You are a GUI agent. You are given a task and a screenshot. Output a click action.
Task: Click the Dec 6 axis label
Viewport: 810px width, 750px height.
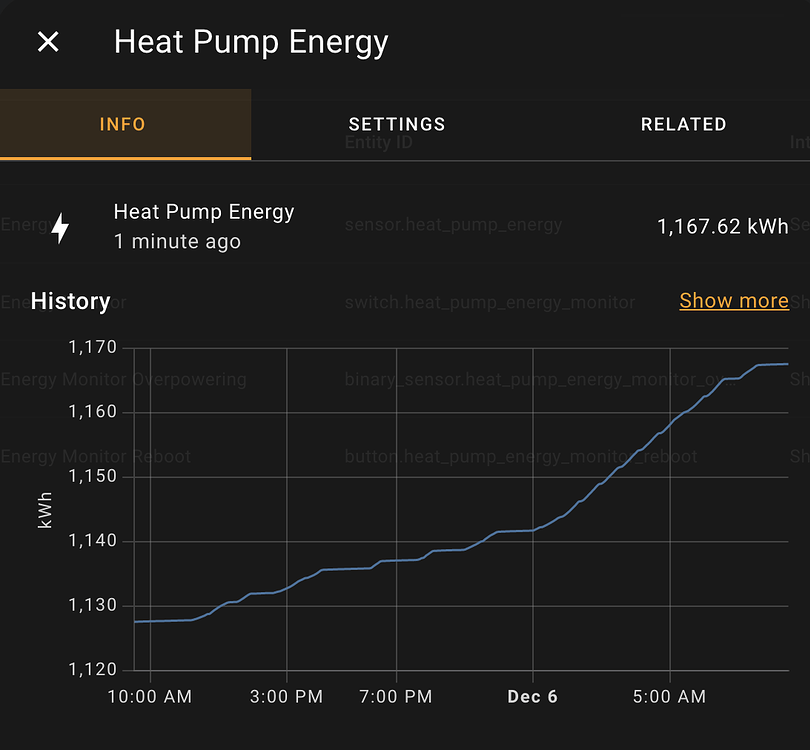532,697
